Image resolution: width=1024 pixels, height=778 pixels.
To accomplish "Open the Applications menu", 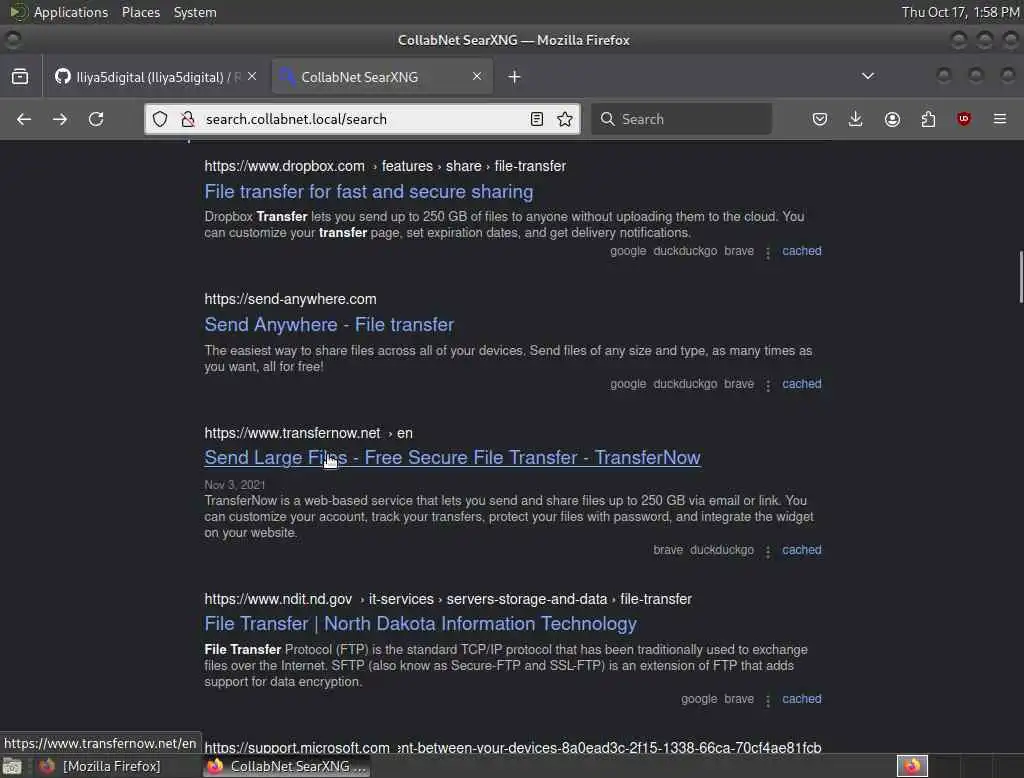I will point(71,12).
